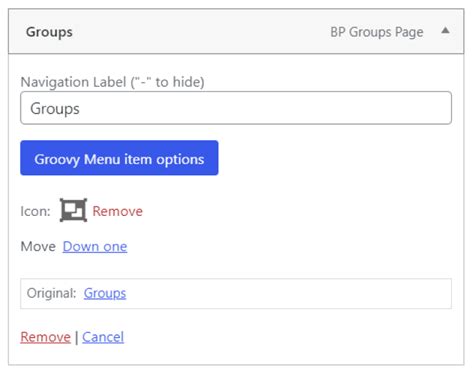The width and height of the screenshot is (474, 372).
Task: Click the 'Icon:' label text
Action: click(35, 211)
